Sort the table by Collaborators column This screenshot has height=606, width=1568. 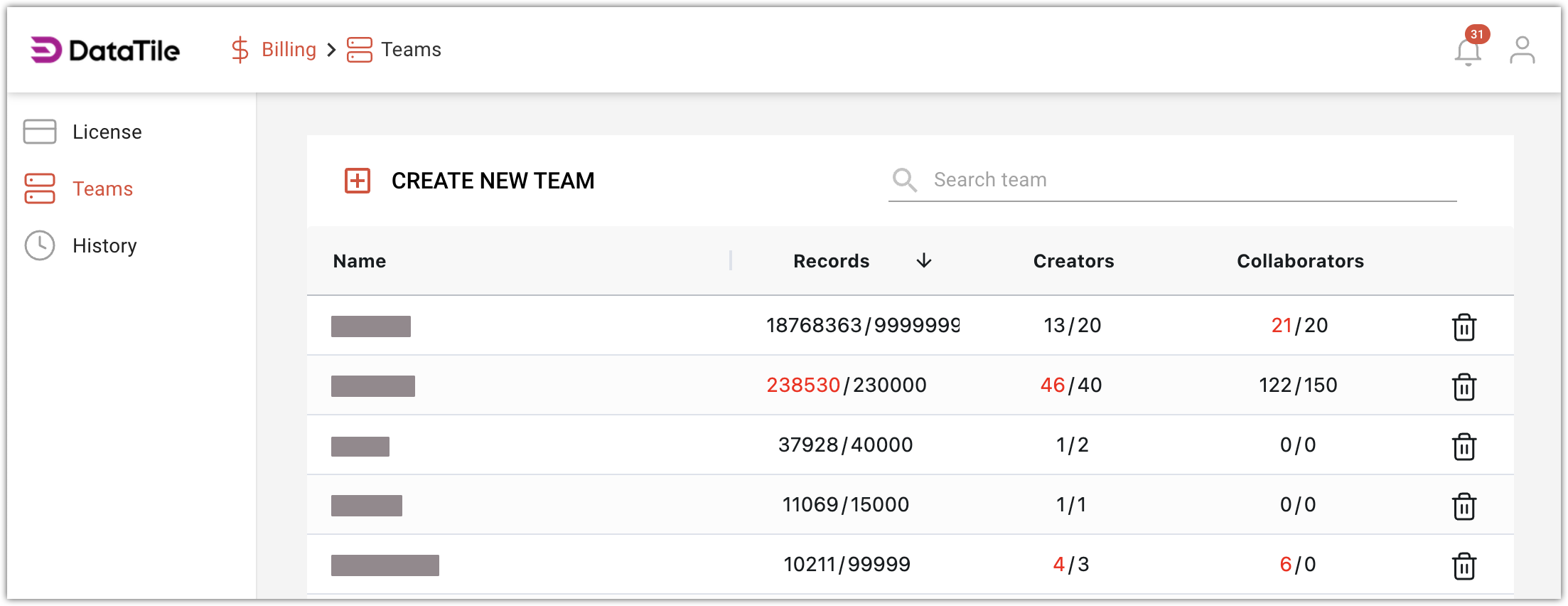pos(1300,261)
